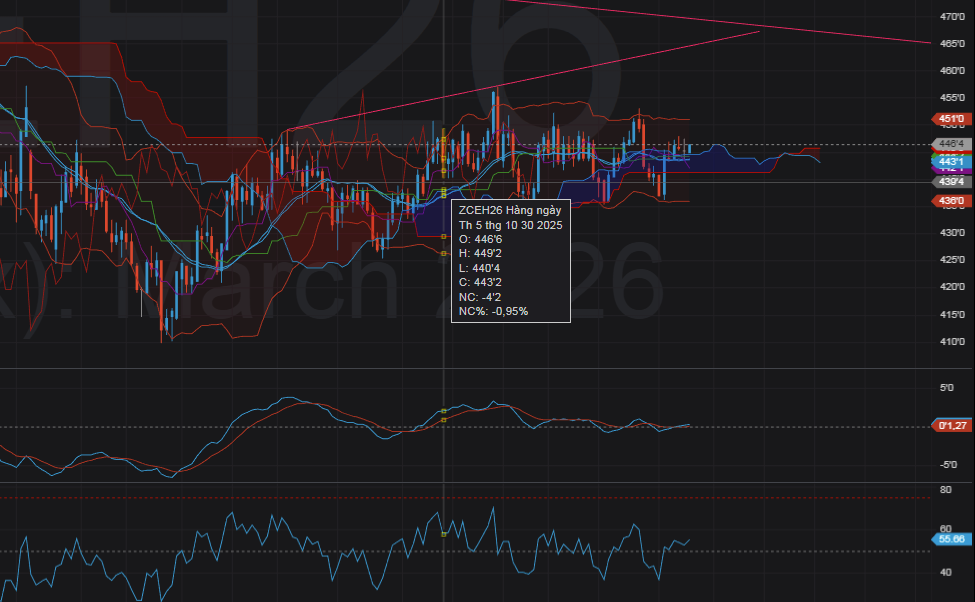Click the -5'0 tick on MACD axis

point(945,464)
